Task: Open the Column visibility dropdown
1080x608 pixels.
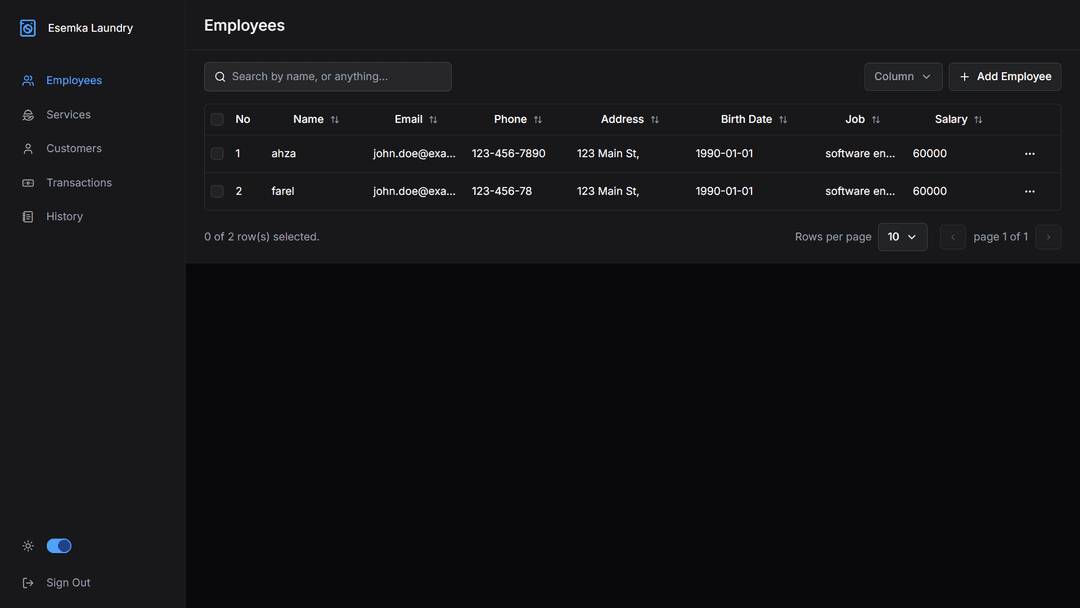Action: pyautogui.click(x=902, y=77)
